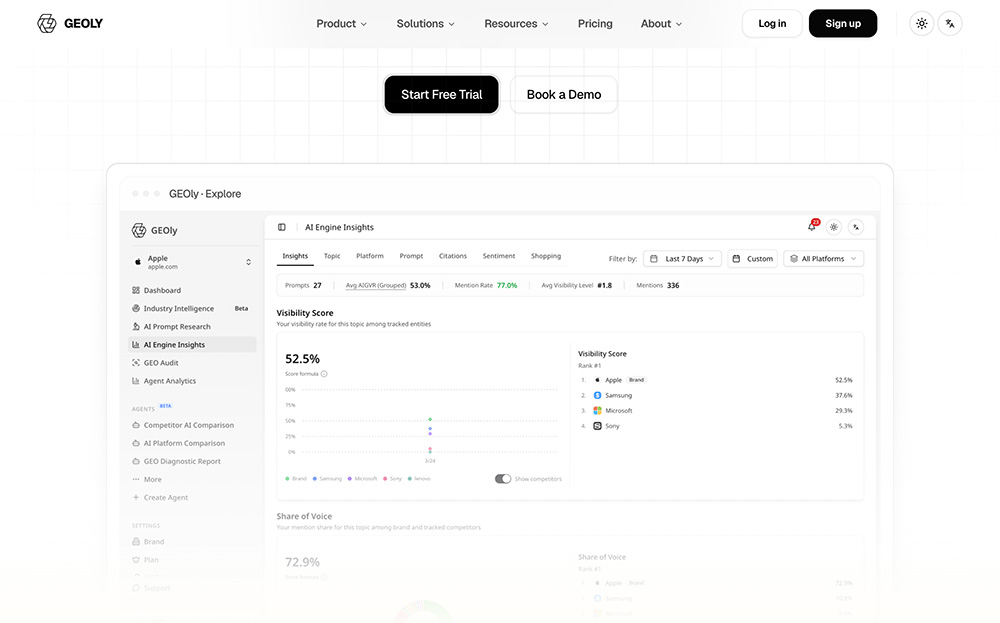Switch to the Prompt tab
Screen dimensions: 1000x623
tap(411, 256)
